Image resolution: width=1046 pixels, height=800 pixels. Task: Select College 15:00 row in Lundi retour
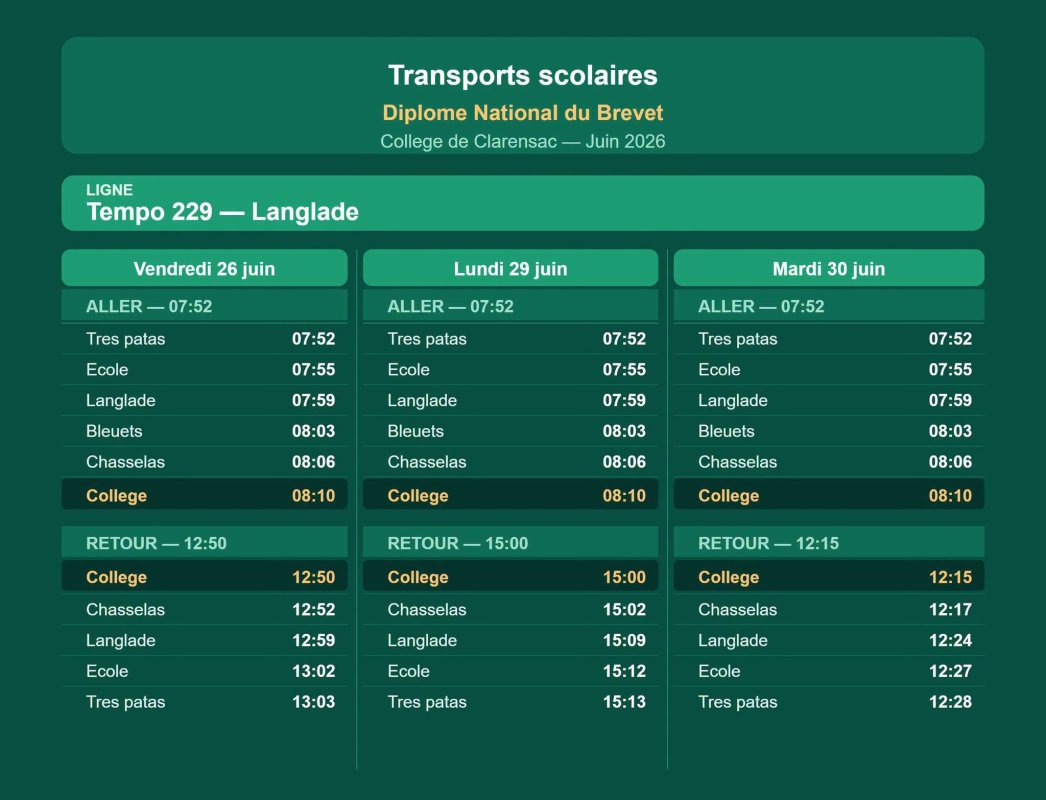click(510, 576)
